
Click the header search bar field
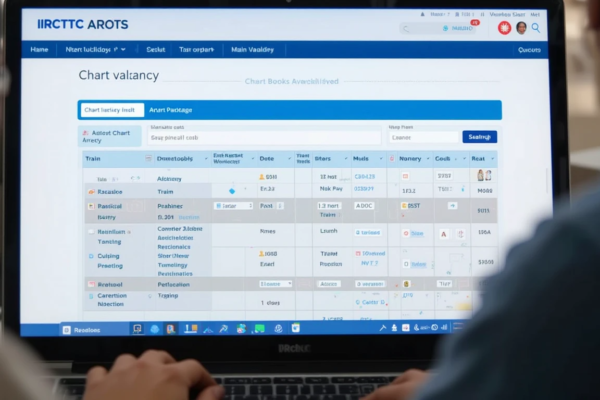437,28
